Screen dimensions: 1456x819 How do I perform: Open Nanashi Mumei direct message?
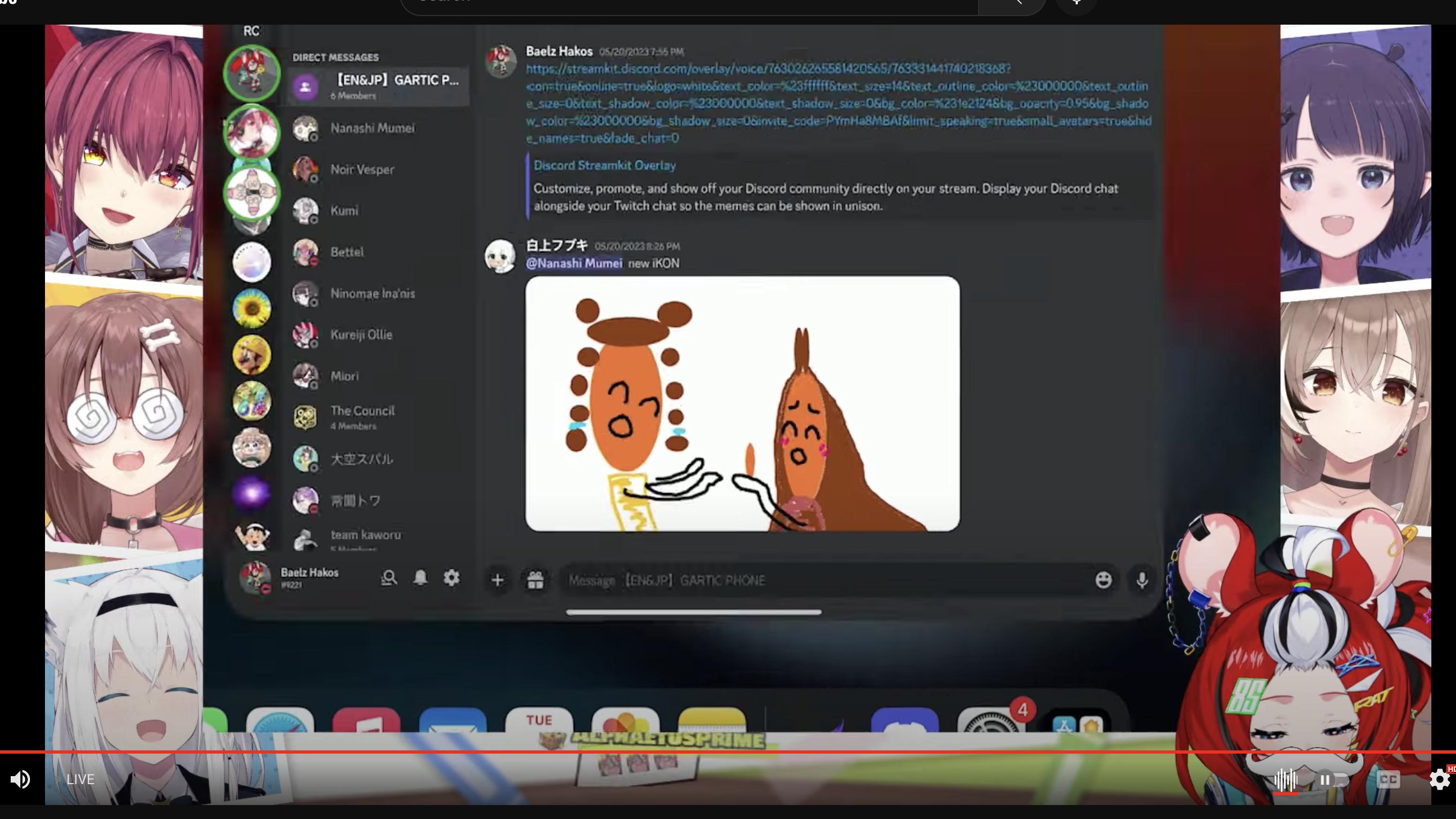pyautogui.click(x=378, y=129)
